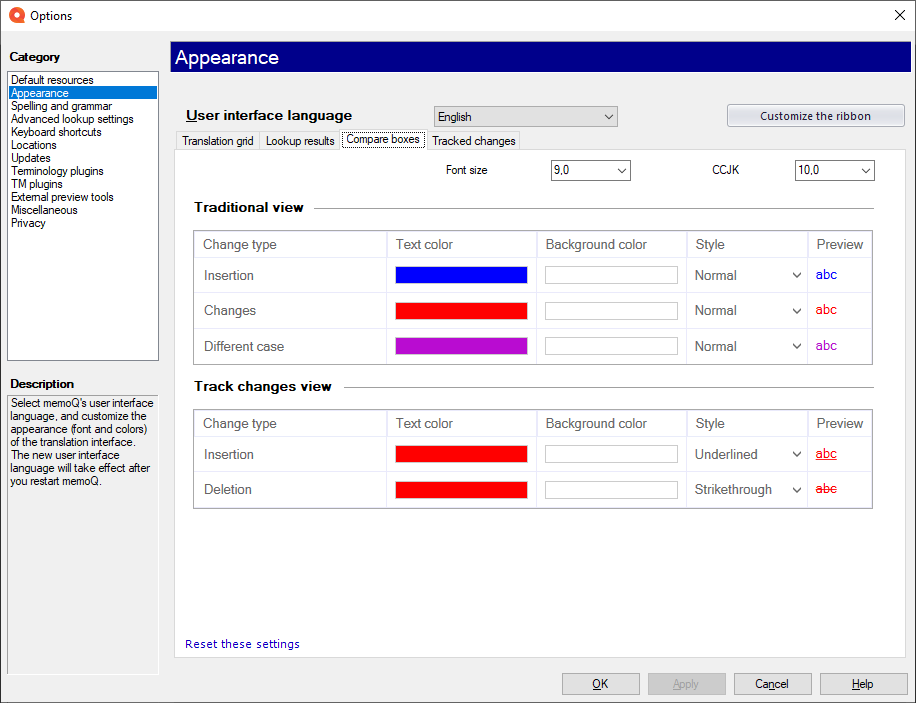This screenshot has height=703, width=916.
Task: Open Changes style dropdown
Action: 747,311
